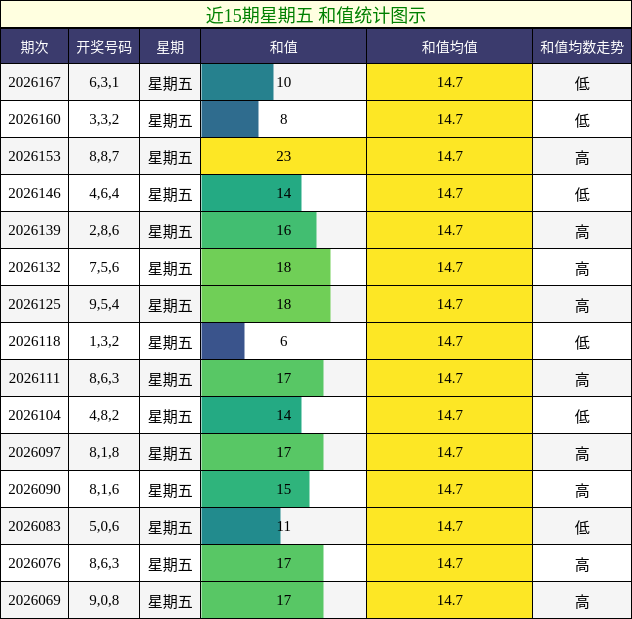Select period 2026104 cell
Screen dimensions: 632x619
[34, 415]
